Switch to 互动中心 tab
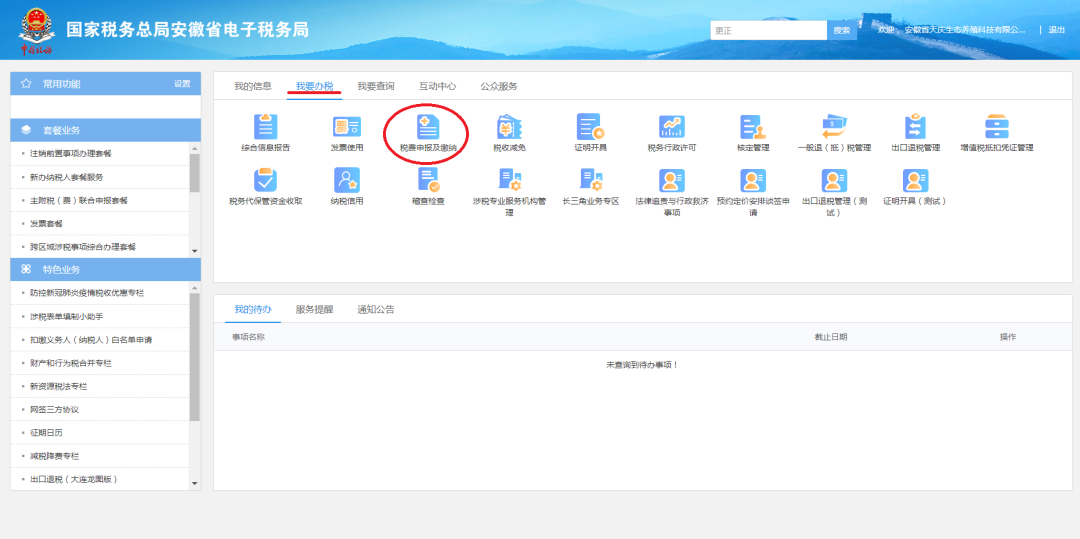The width and height of the screenshot is (1080, 539). point(437,86)
